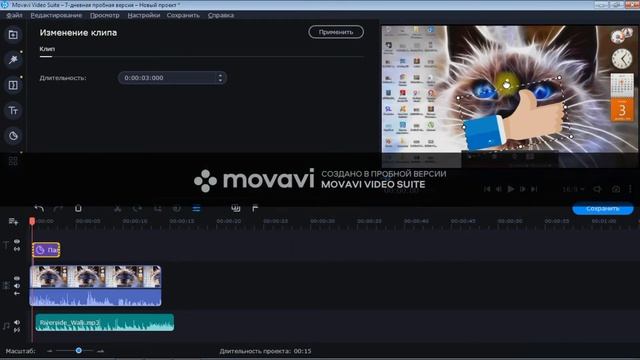Open the Transition wizard icon

point(236,209)
